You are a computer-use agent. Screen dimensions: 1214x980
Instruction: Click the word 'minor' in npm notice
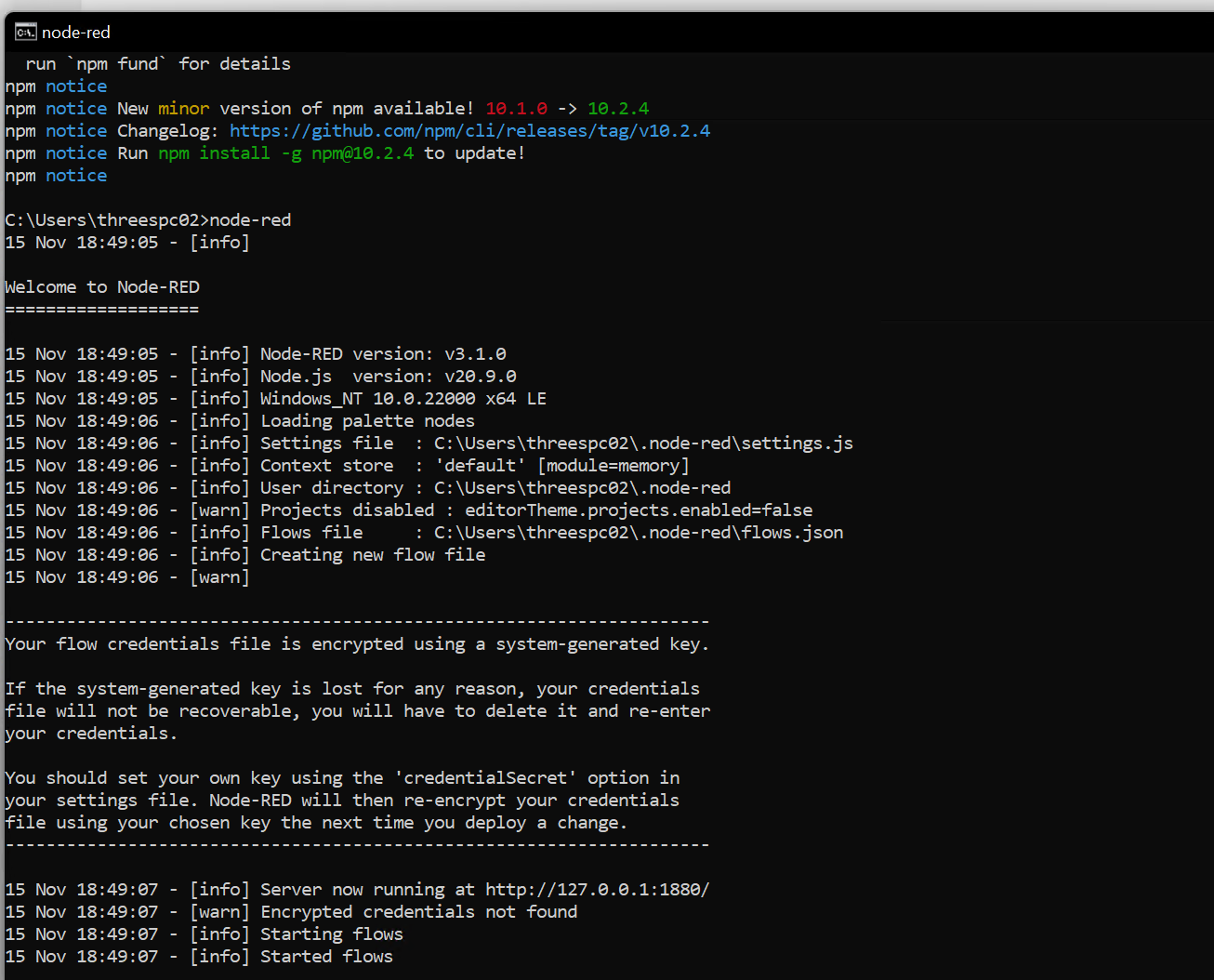[x=183, y=109]
